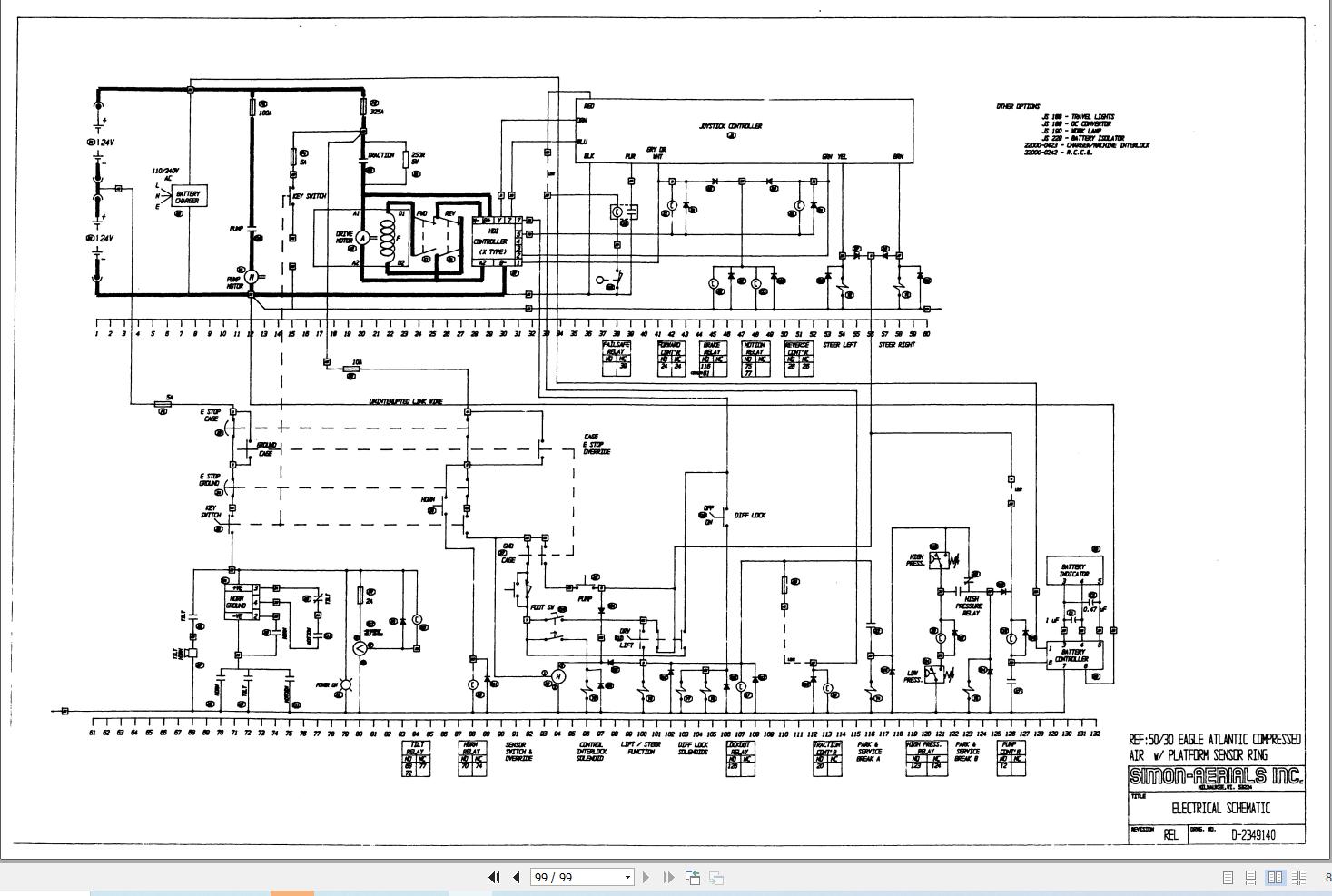This screenshot has height=896, width=1332.
Task: Click the STEER RIGHT label
Action: [x=897, y=345]
